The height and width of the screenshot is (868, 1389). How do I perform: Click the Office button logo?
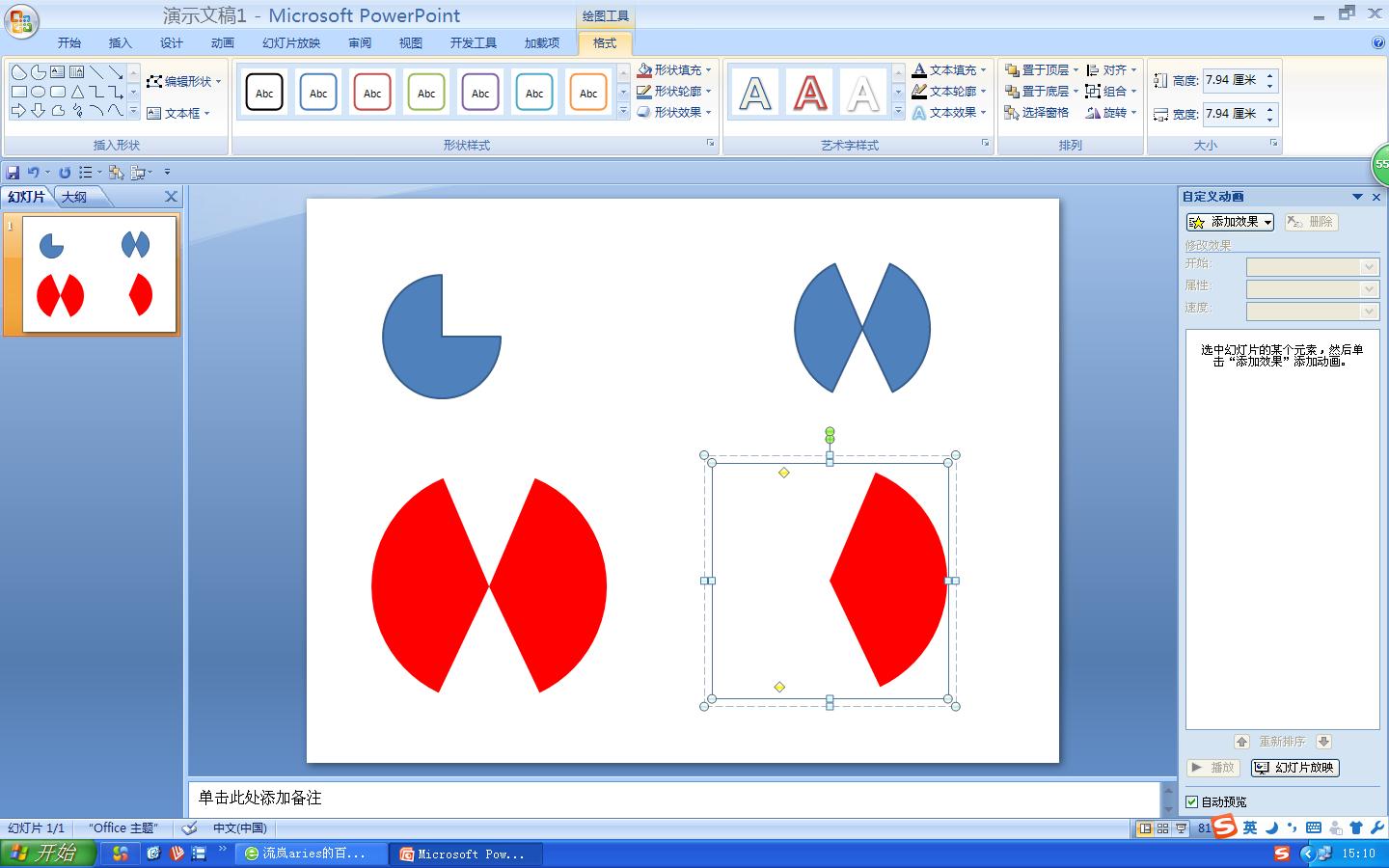[x=21, y=20]
